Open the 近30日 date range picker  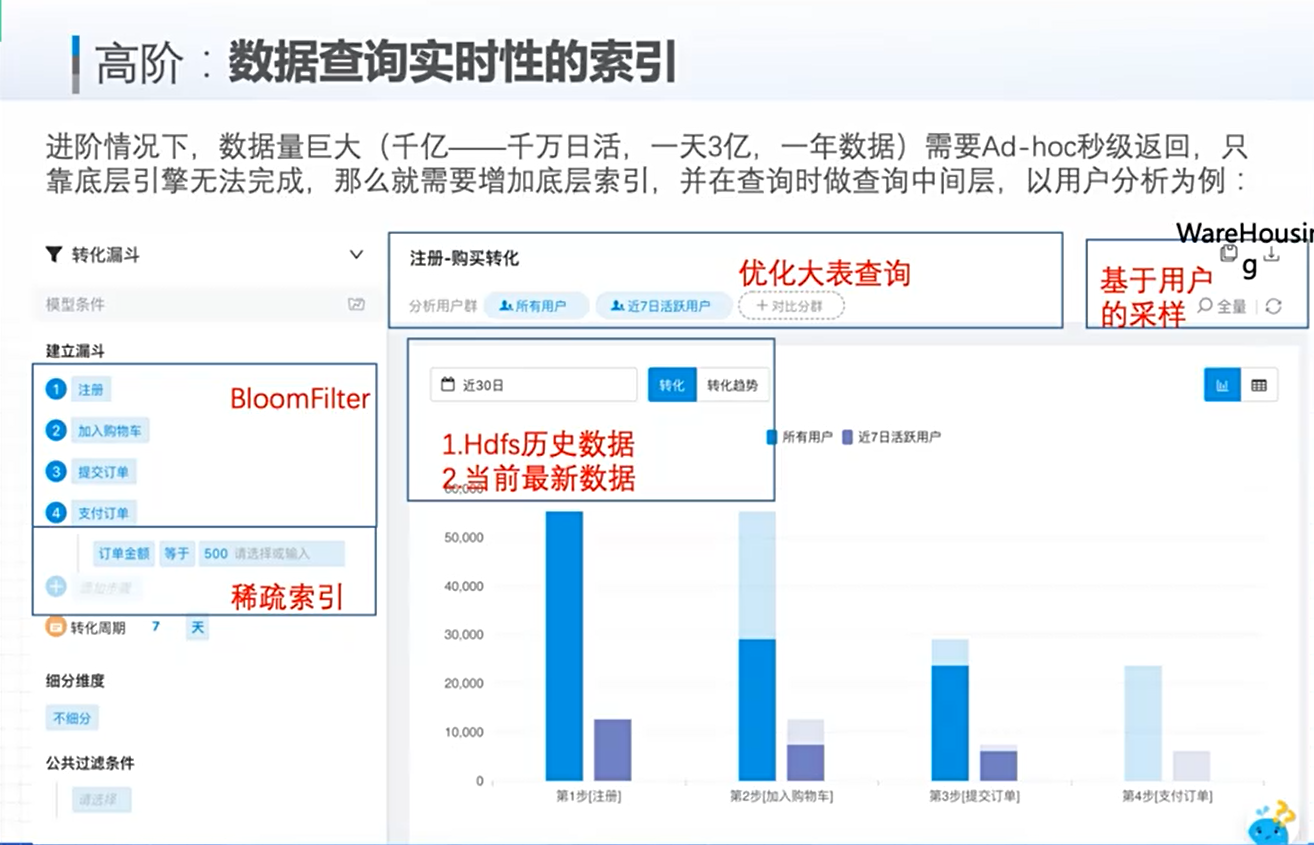click(533, 385)
